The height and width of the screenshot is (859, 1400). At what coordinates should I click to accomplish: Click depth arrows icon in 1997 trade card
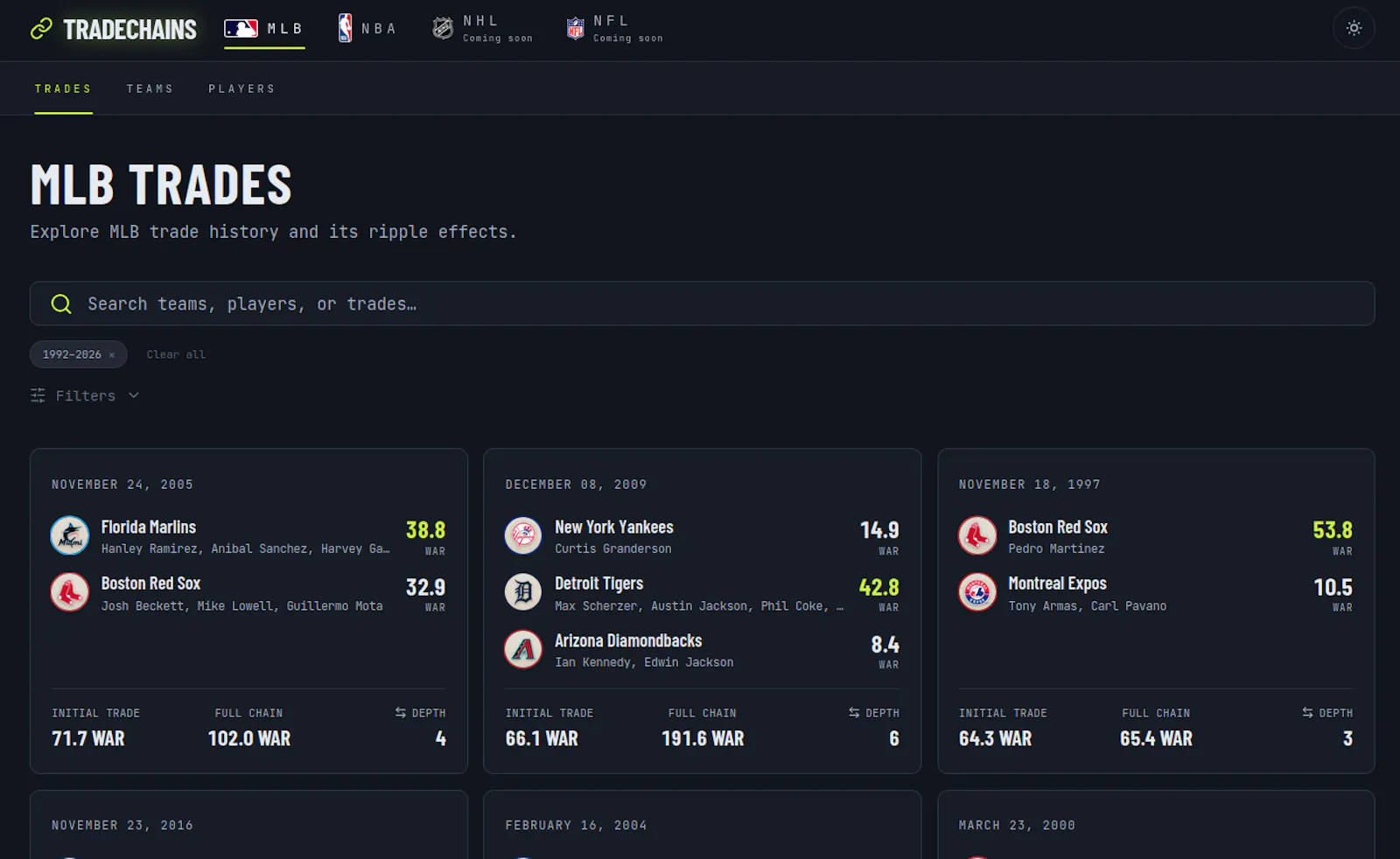pos(1307,713)
